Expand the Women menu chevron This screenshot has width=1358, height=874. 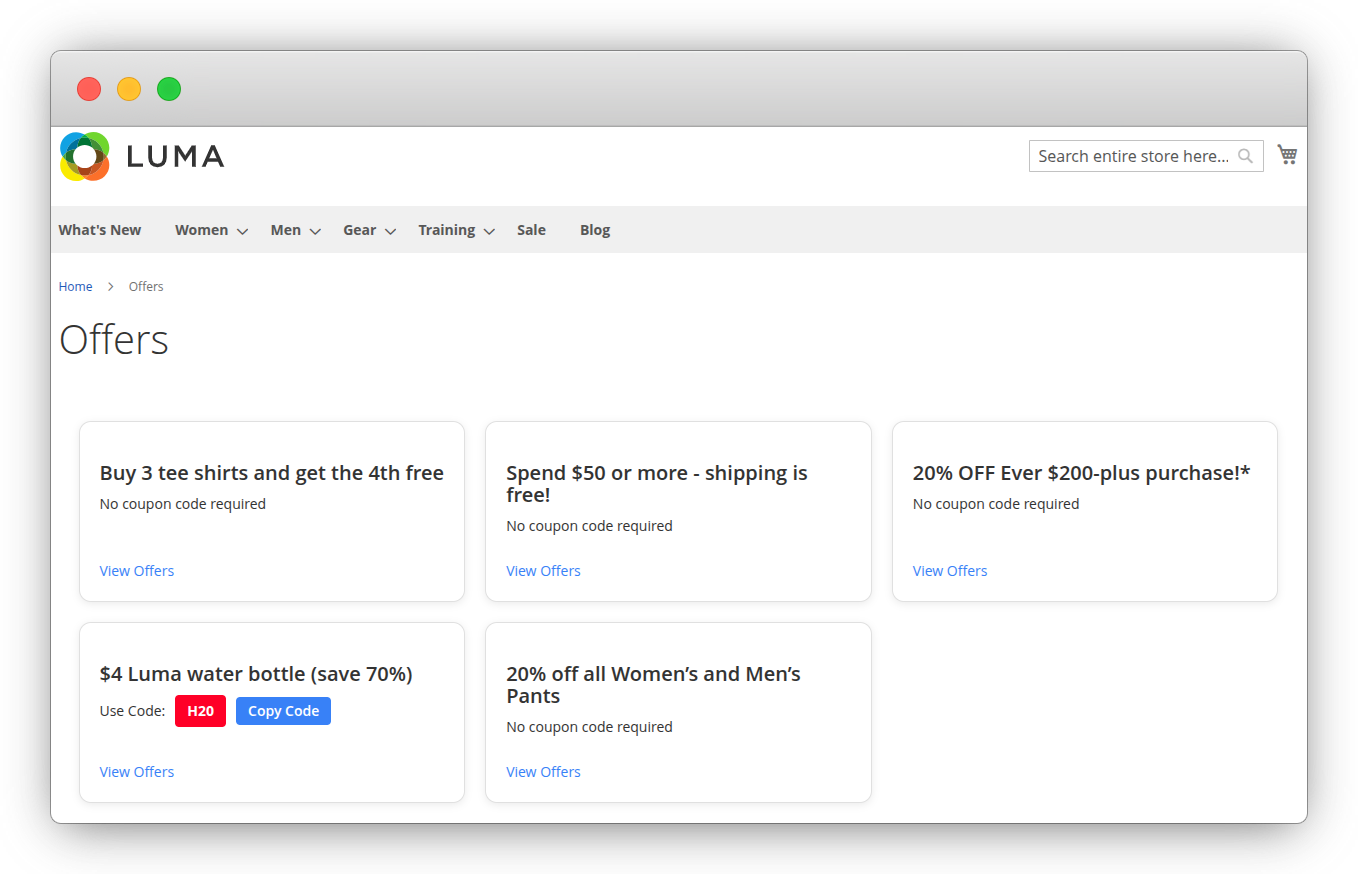[242, 231]
